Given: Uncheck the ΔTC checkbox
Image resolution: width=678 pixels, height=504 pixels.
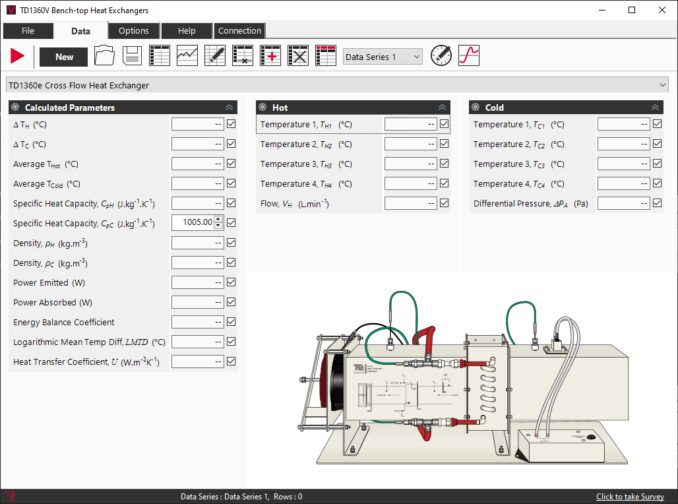Looking at the screenshot, I should click(231, 144).
